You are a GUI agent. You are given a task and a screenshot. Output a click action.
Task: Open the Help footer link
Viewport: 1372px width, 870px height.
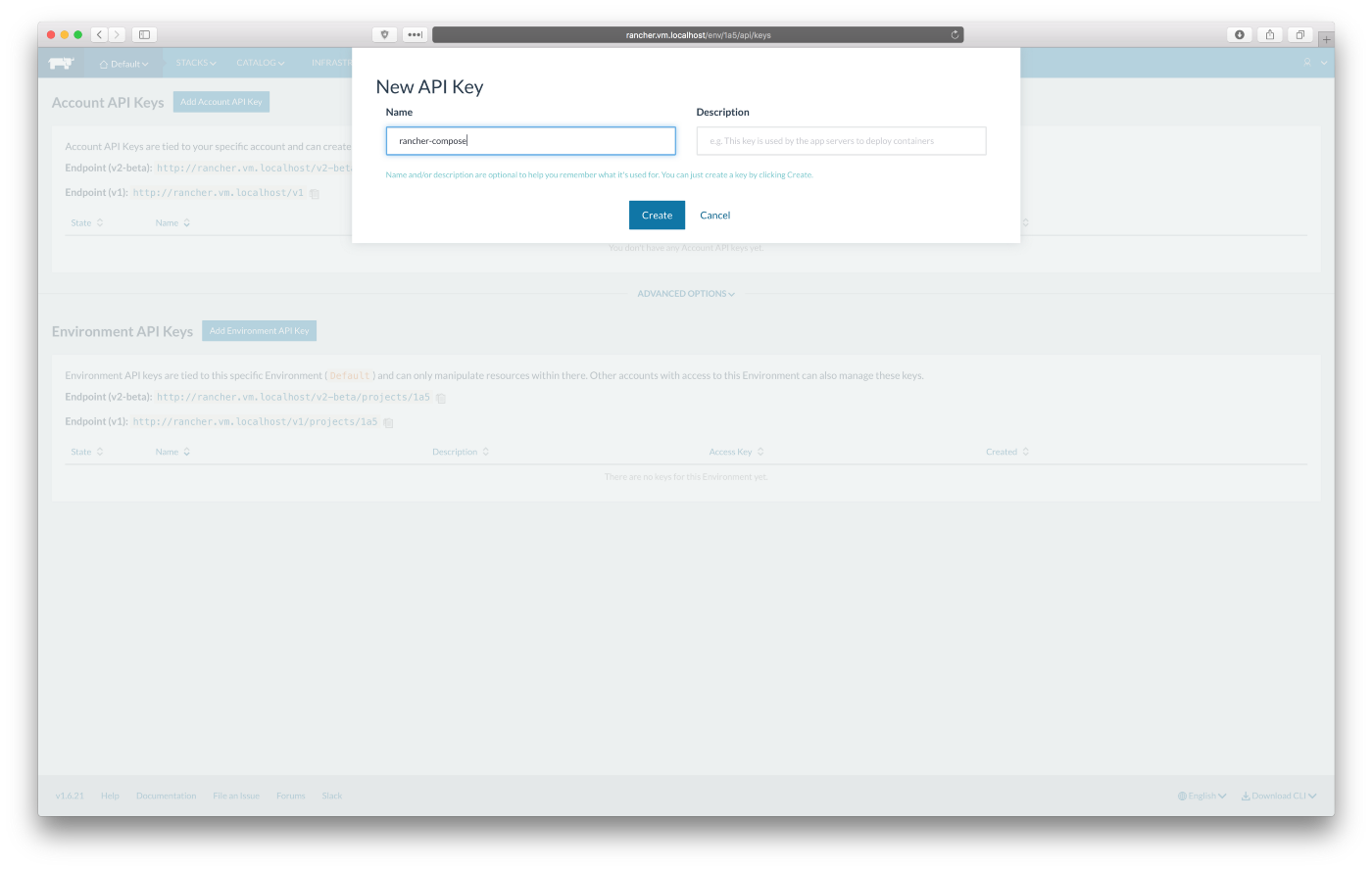coord(110,796)
